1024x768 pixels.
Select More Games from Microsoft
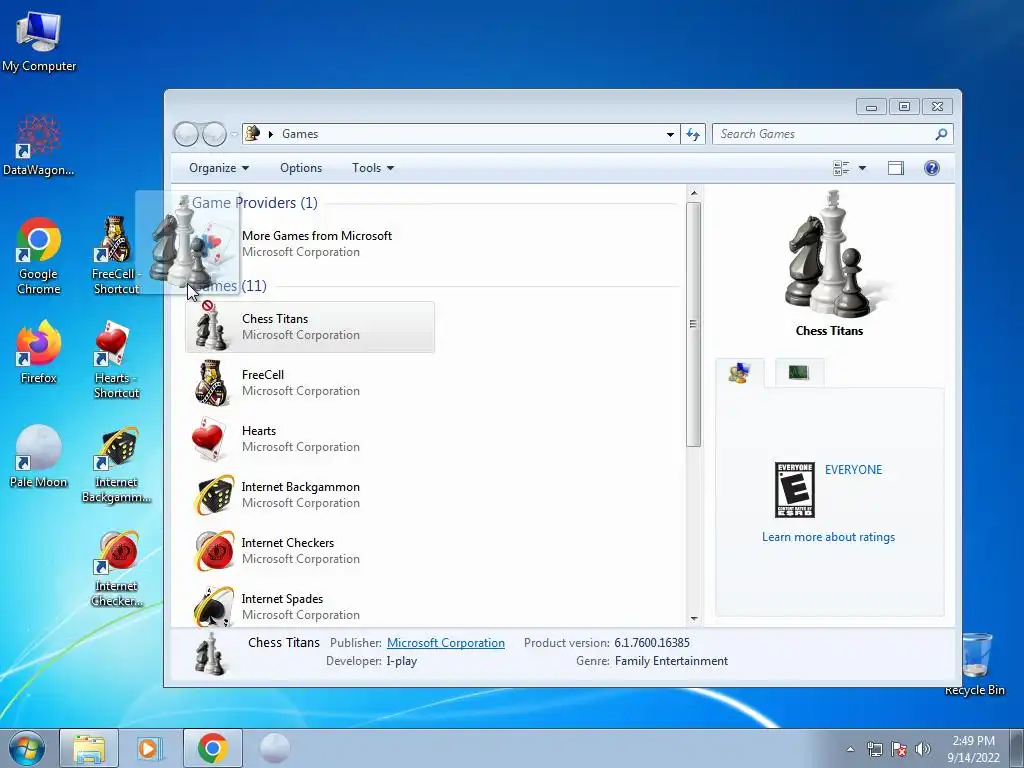[x=316, y=244]
